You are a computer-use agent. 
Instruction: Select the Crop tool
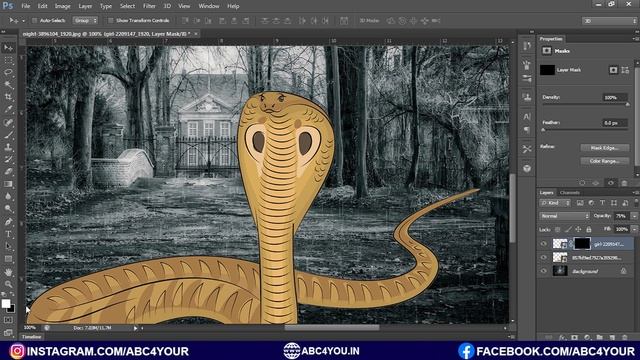(8, 97)
